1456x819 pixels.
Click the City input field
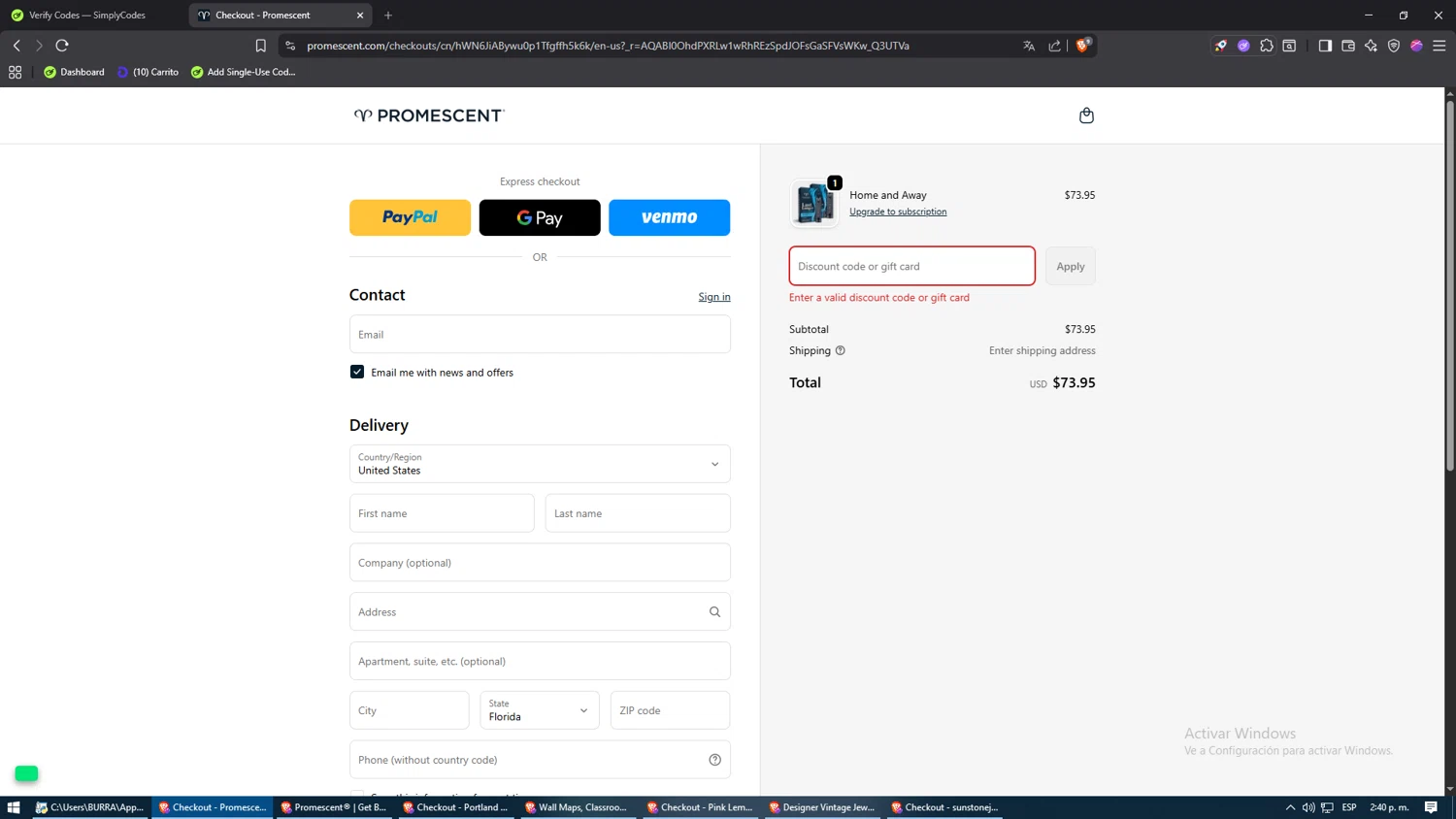pos(409,710)
